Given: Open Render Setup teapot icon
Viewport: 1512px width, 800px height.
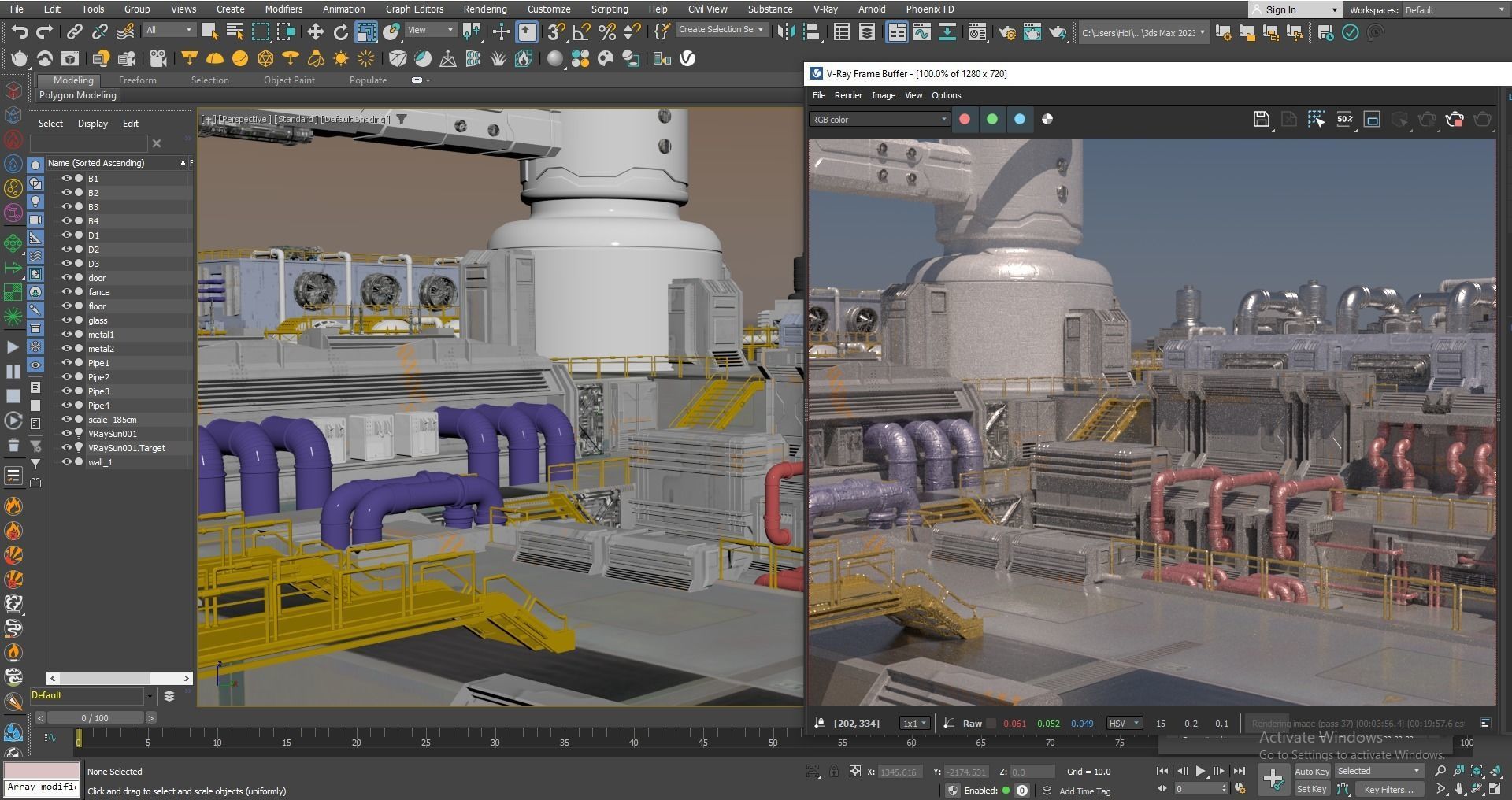Looking at the screenshot, I should pos(1006,32).
